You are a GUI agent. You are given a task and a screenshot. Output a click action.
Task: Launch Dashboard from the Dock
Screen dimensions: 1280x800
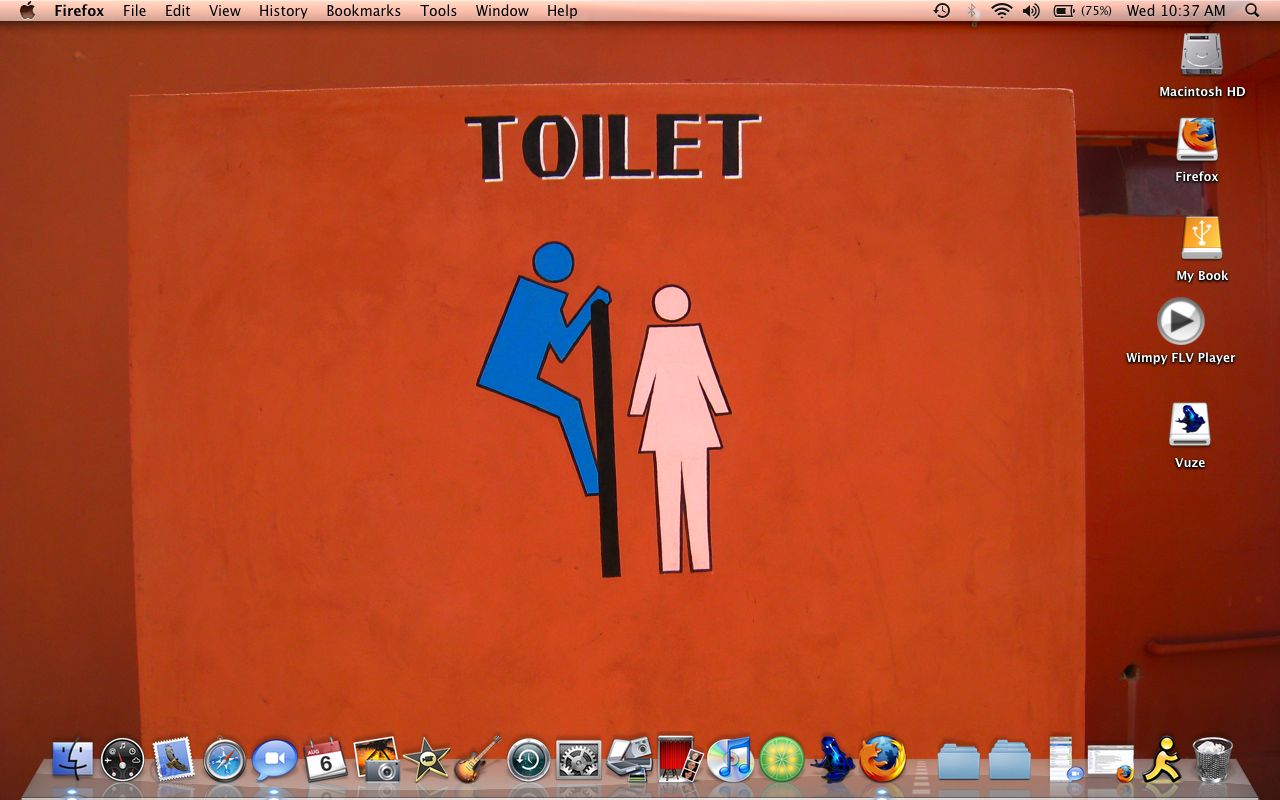122,760
